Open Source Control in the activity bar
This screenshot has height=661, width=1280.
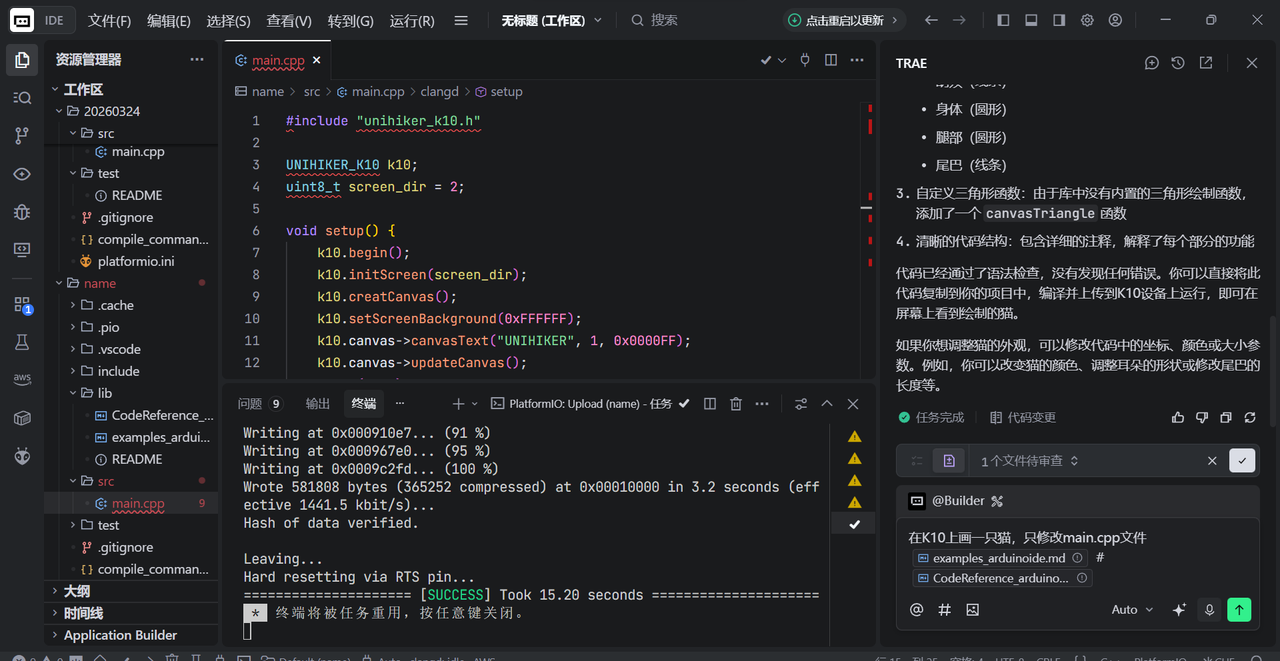coord(21,135)
